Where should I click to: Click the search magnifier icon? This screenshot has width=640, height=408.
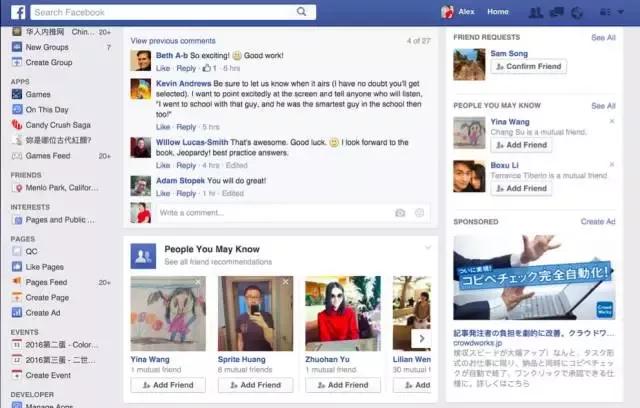coord(301,12)
